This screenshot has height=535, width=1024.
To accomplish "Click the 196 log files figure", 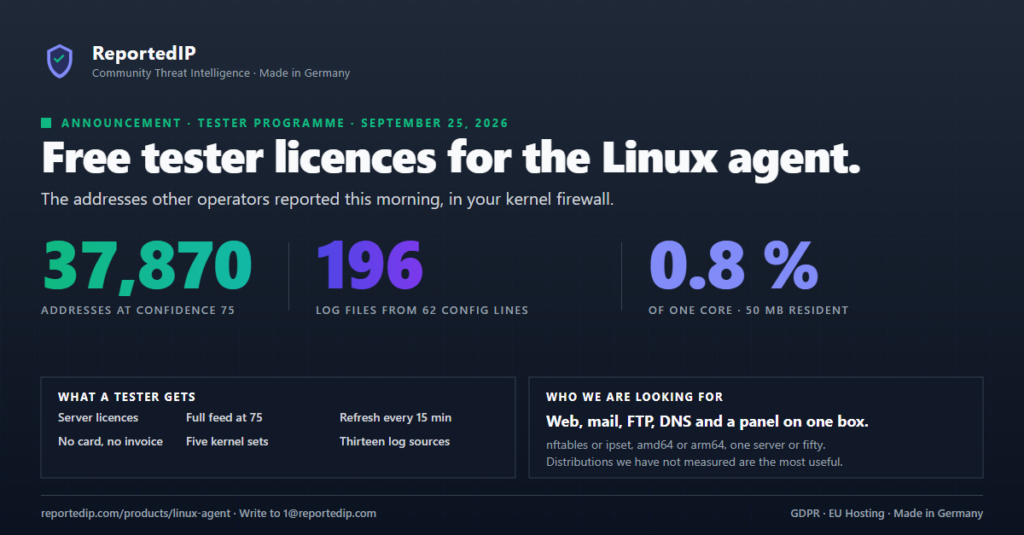I will 370,265.
